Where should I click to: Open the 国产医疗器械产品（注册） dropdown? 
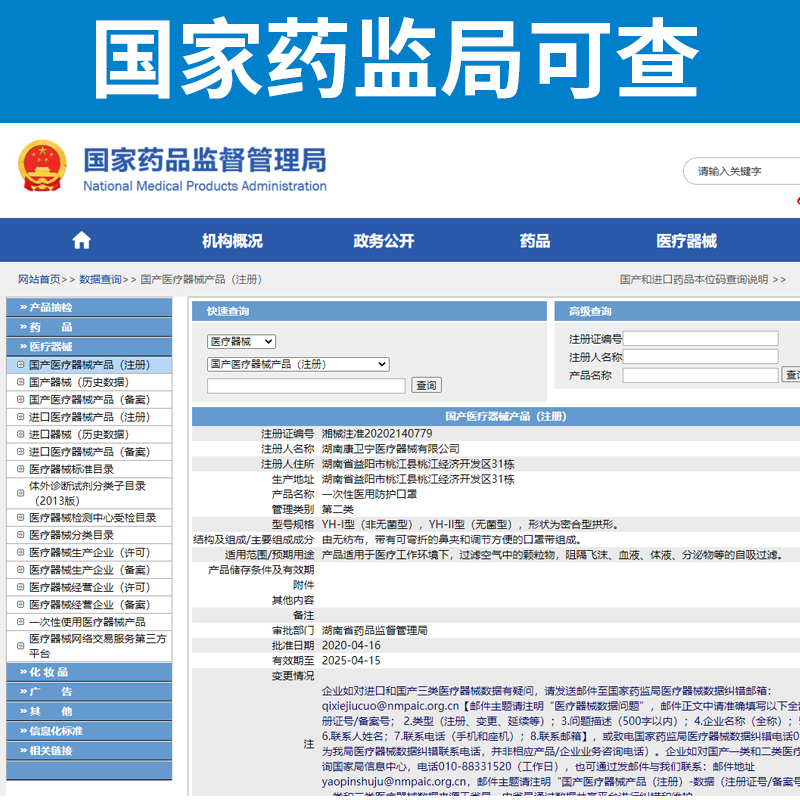(x=298, y=364)
